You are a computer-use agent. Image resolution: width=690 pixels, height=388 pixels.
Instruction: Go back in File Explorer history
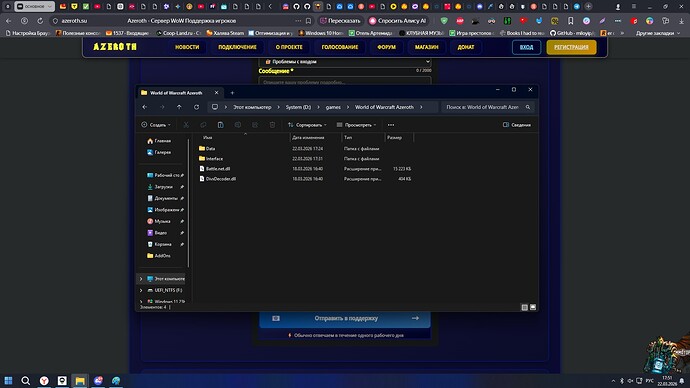[145, 107]
